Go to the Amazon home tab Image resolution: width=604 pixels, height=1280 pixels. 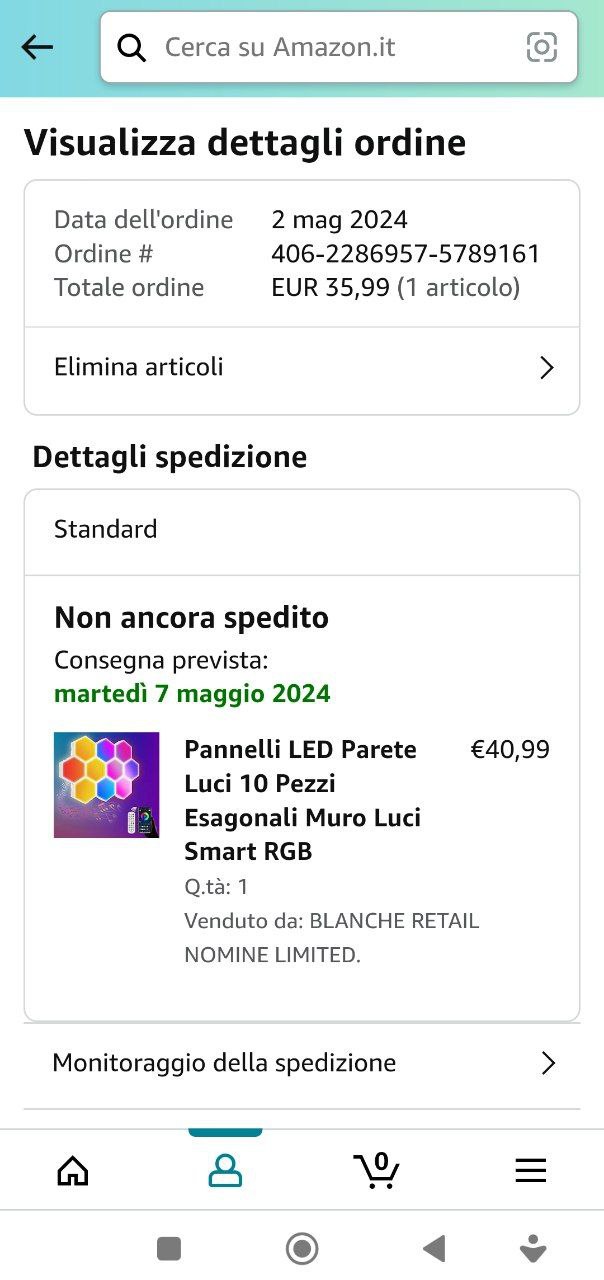pos(73,1170)
